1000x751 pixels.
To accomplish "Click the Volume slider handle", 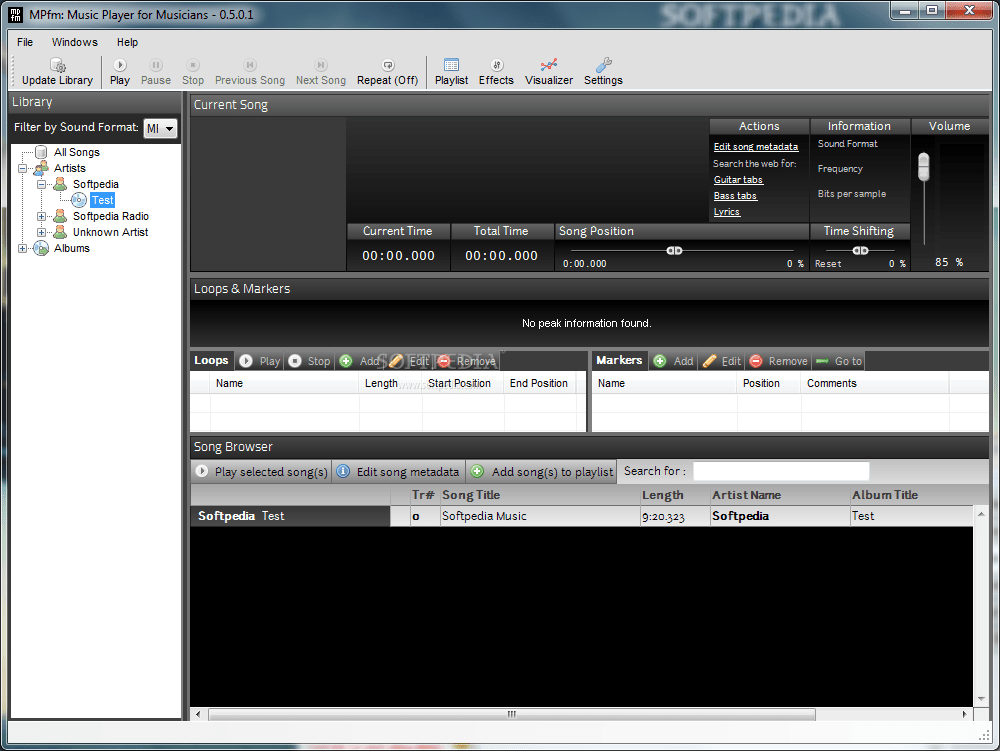I will click(x=923, y=167).
